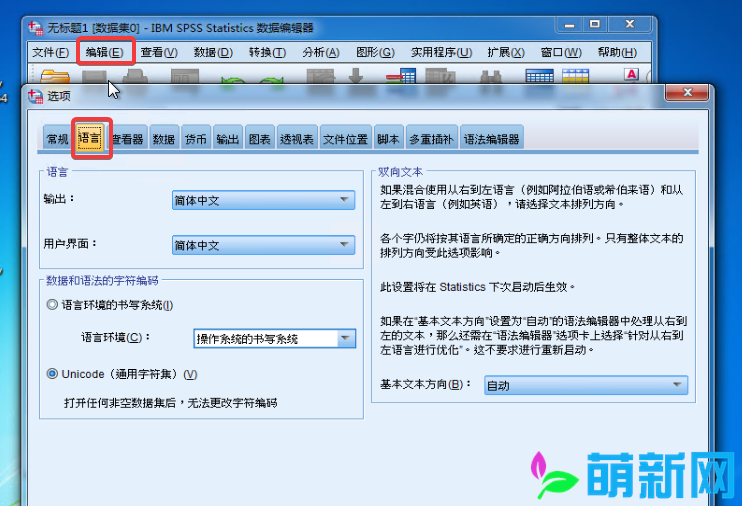The height and width of the screenshot is (506, 742).
Task: Open the 用户界面 language dropdown
Action: 264,245
